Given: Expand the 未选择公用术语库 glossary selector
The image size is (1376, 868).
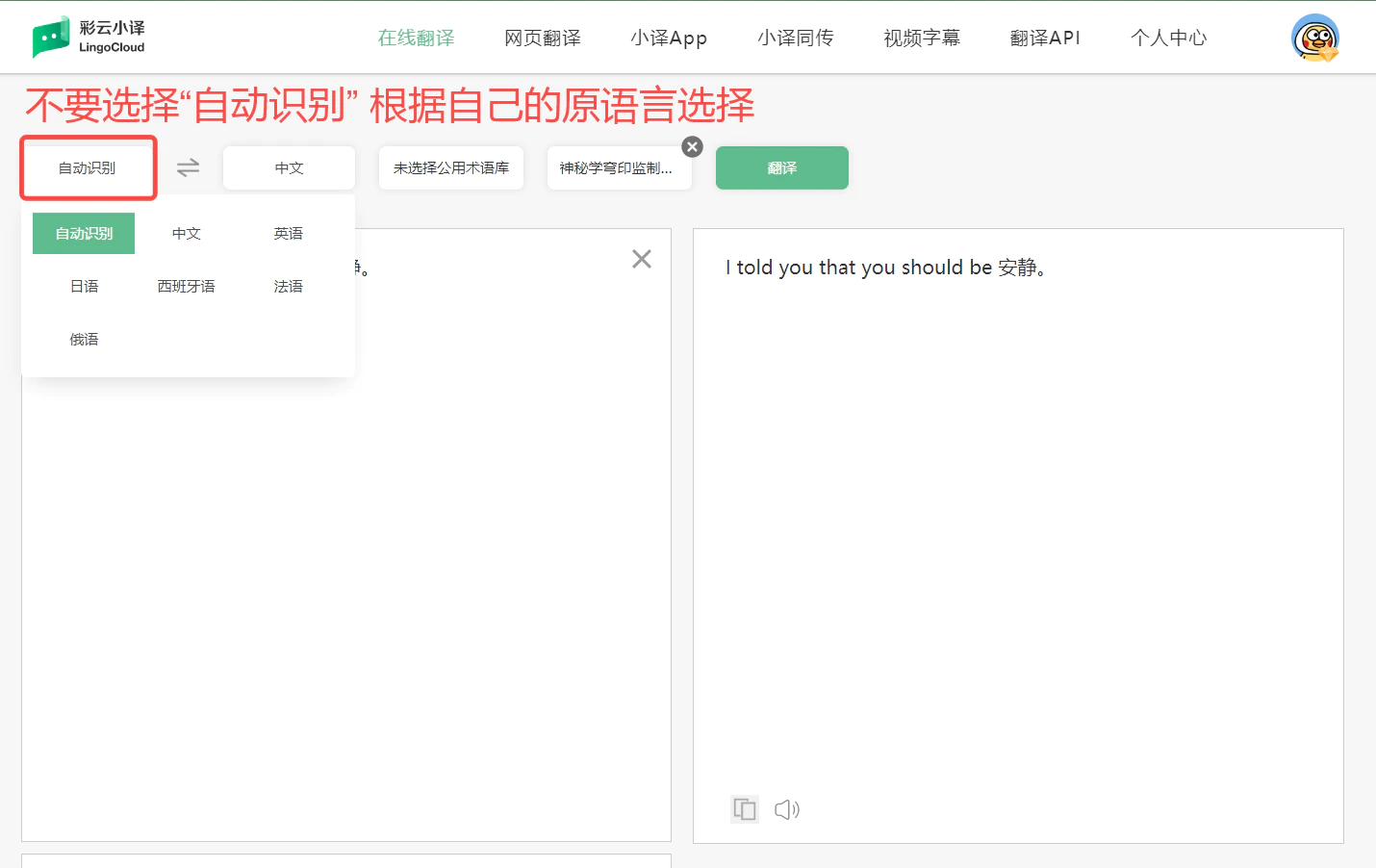Looking at the screenshot, I should 450,168.
